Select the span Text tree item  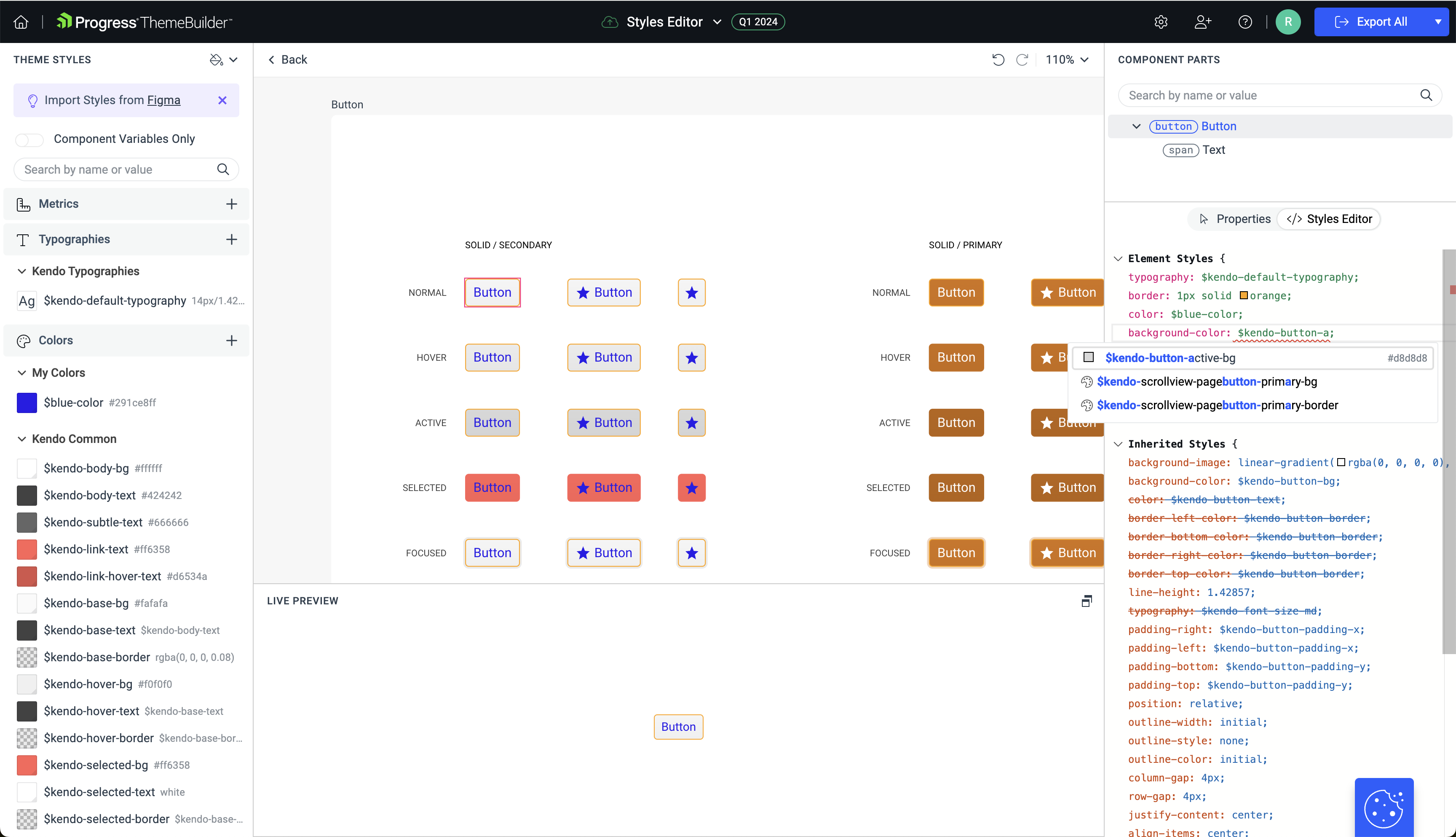coord(1194,150)
